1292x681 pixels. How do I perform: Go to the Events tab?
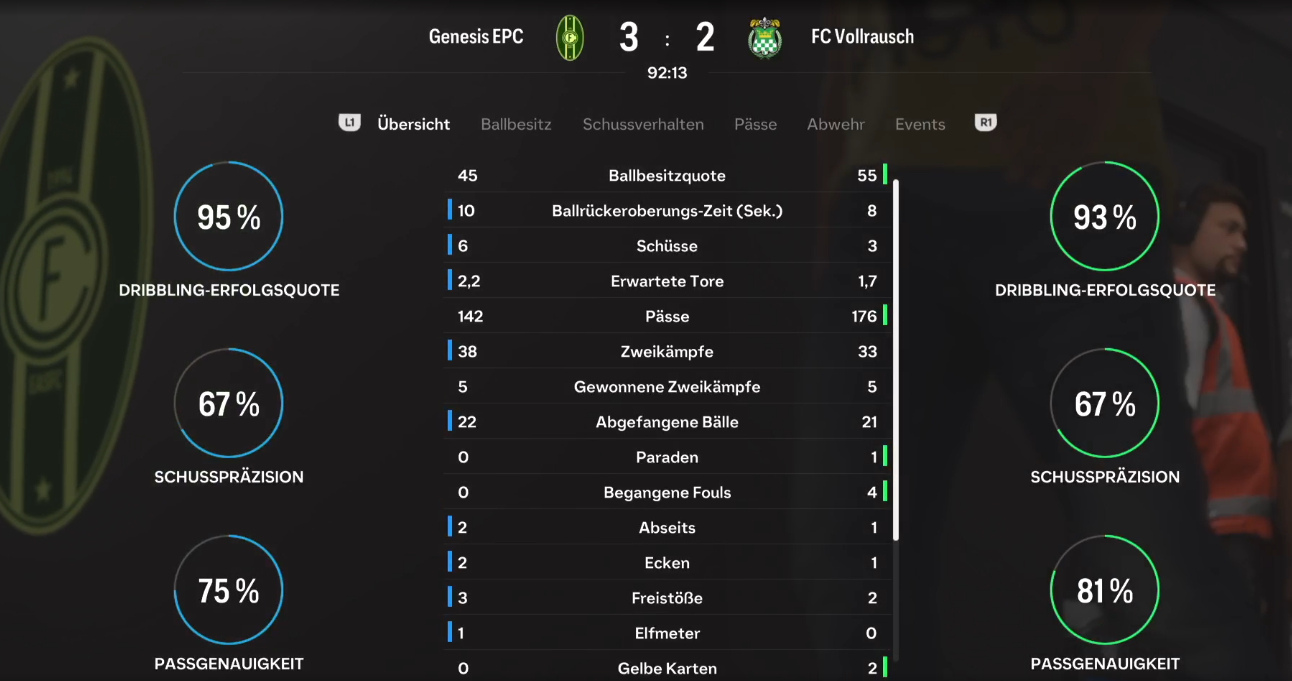[x=920, y=124]
